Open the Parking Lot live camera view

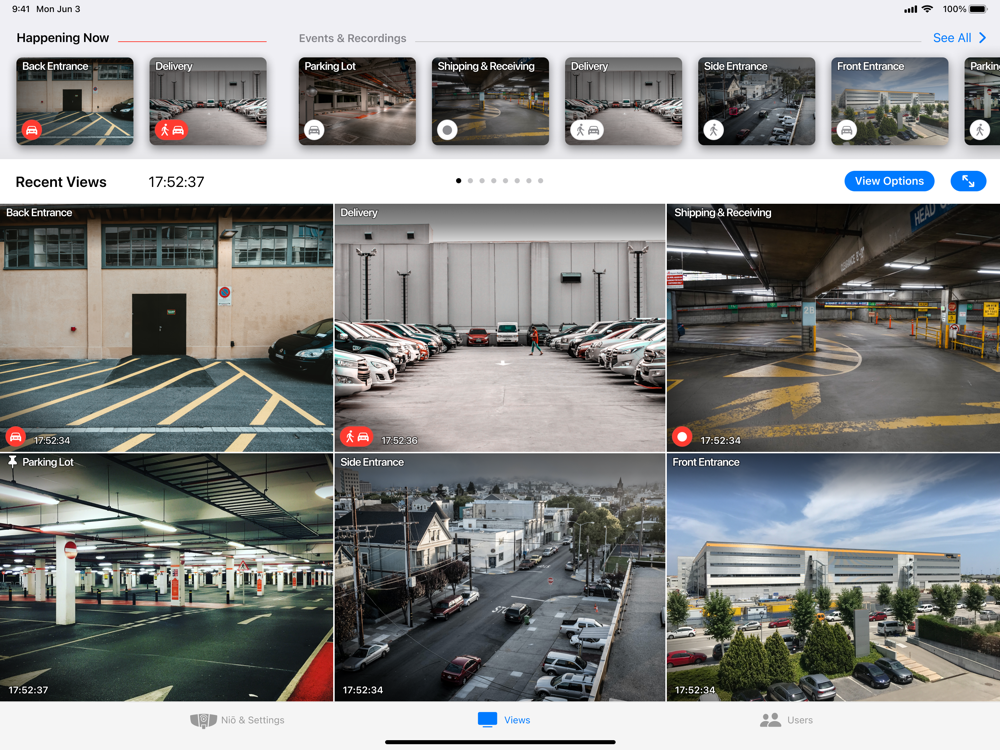coord(166,577)
